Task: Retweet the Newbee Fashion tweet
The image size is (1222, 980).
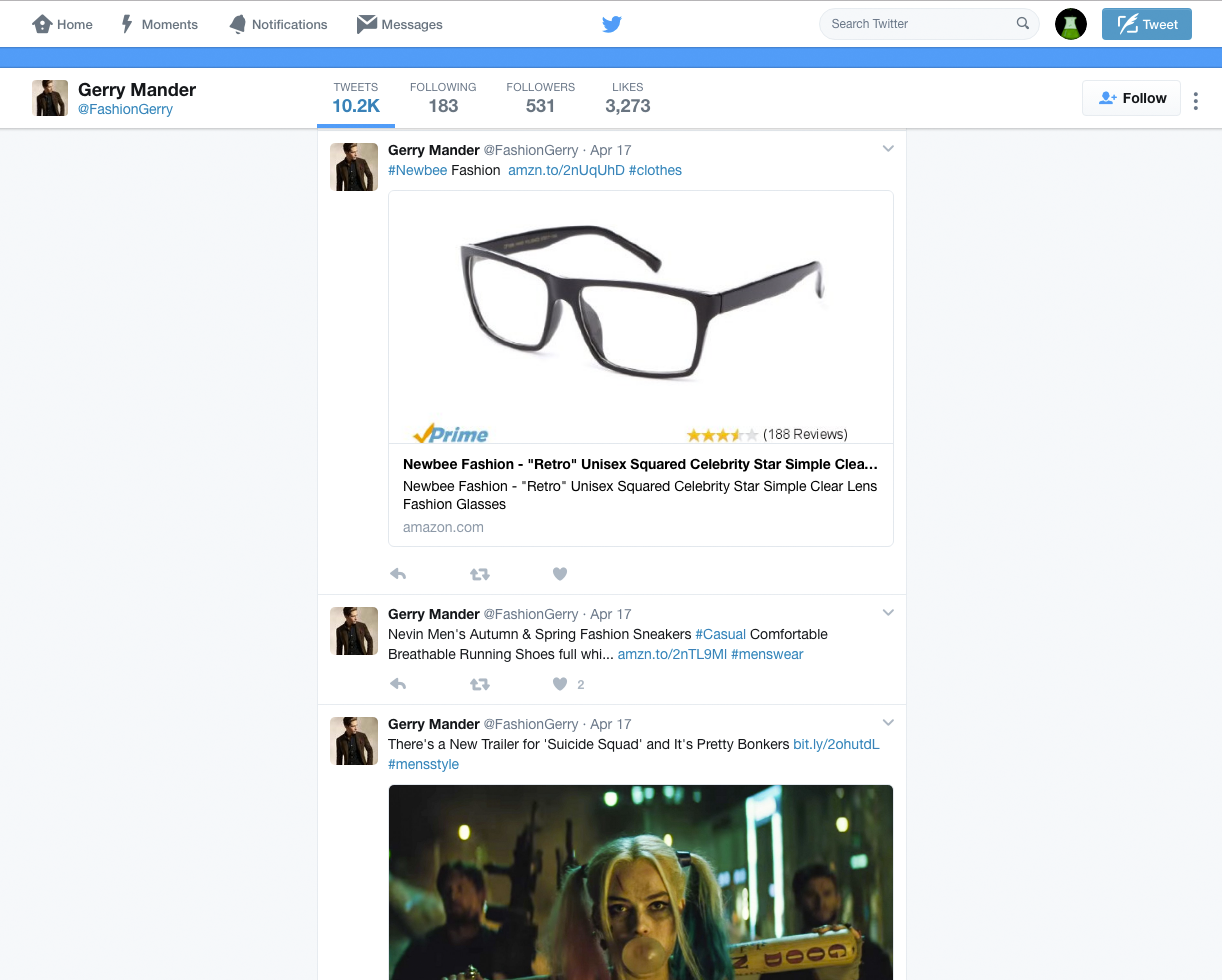Action: [x=480, y=574]
